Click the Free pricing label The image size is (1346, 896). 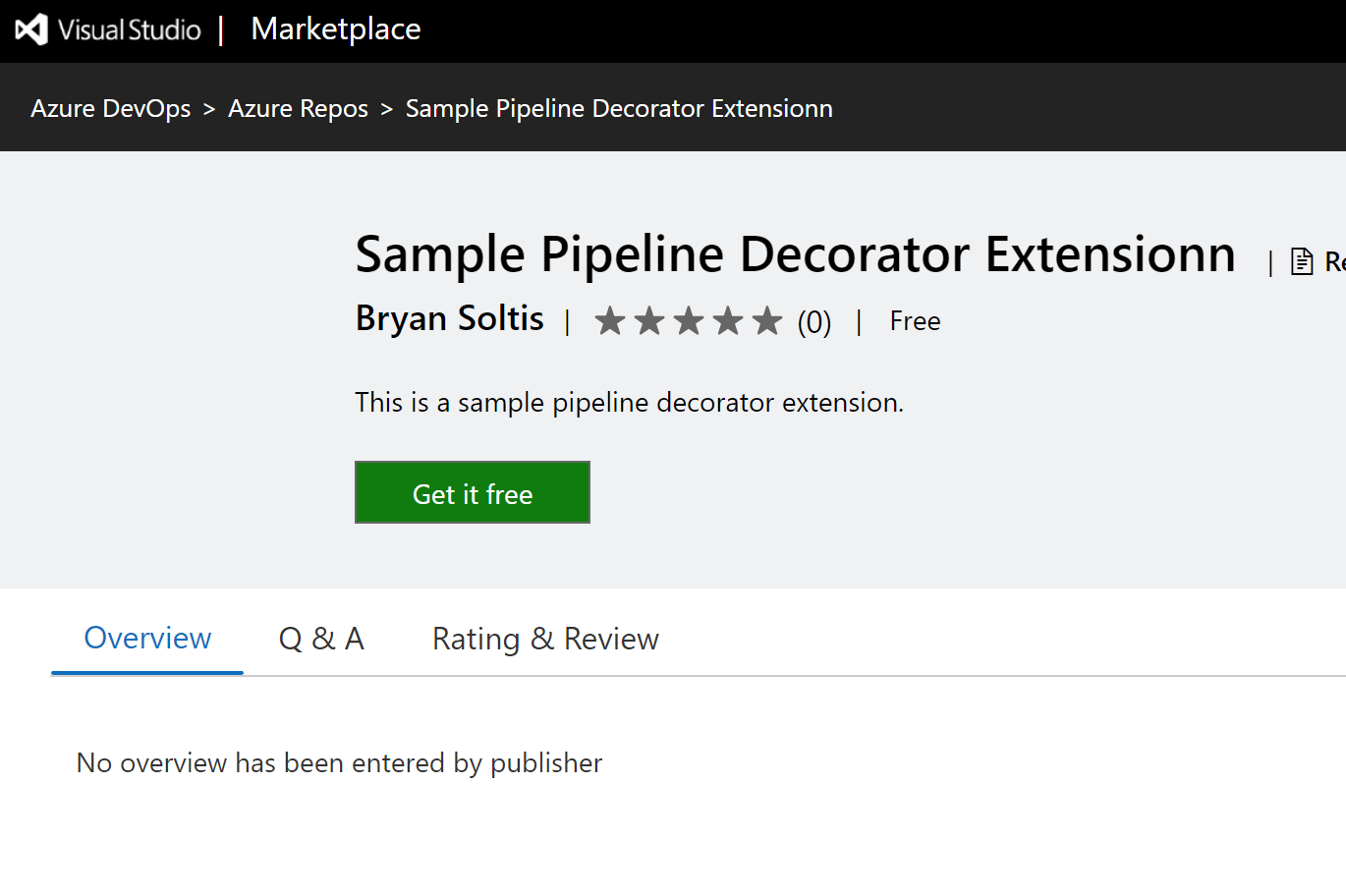pos(914,320)
